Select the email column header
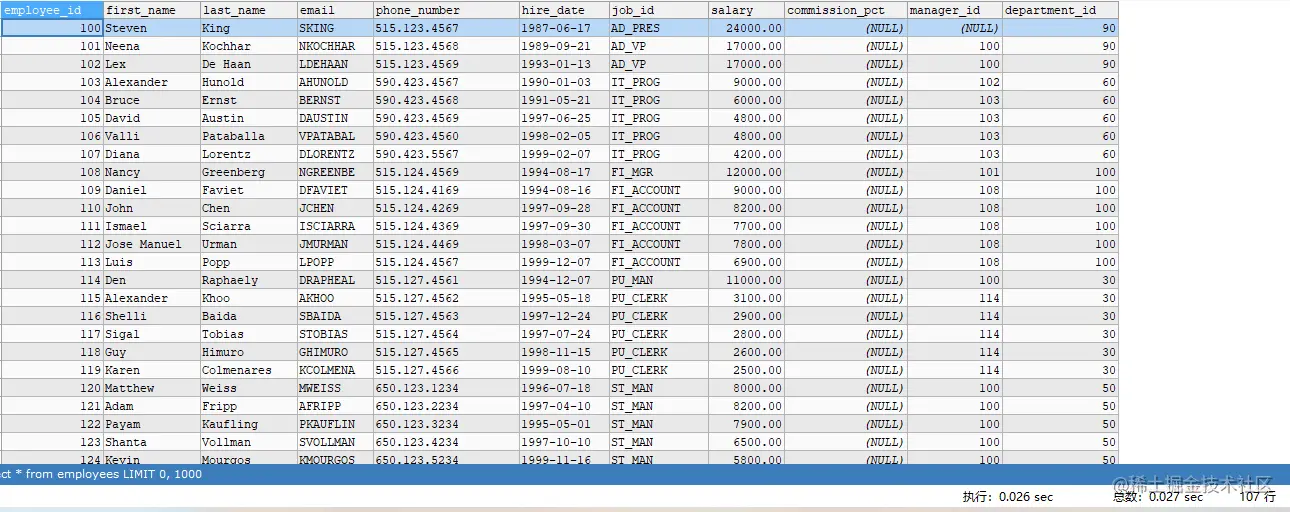Image resolution: width=1290 pixels, height=512 pixels. pyautogui.click(x=335, y=10)
